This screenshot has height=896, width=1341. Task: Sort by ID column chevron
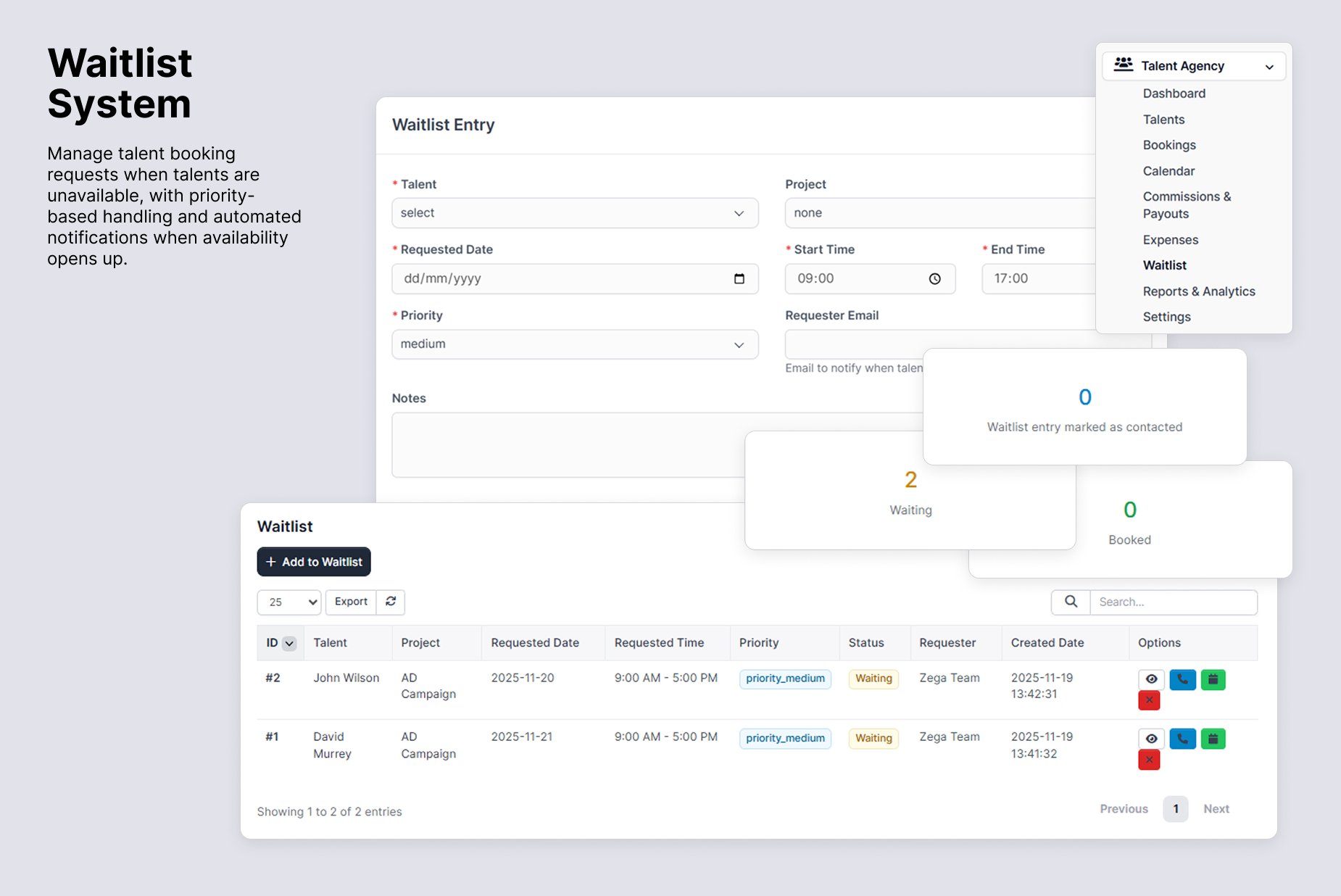[289, 643]
